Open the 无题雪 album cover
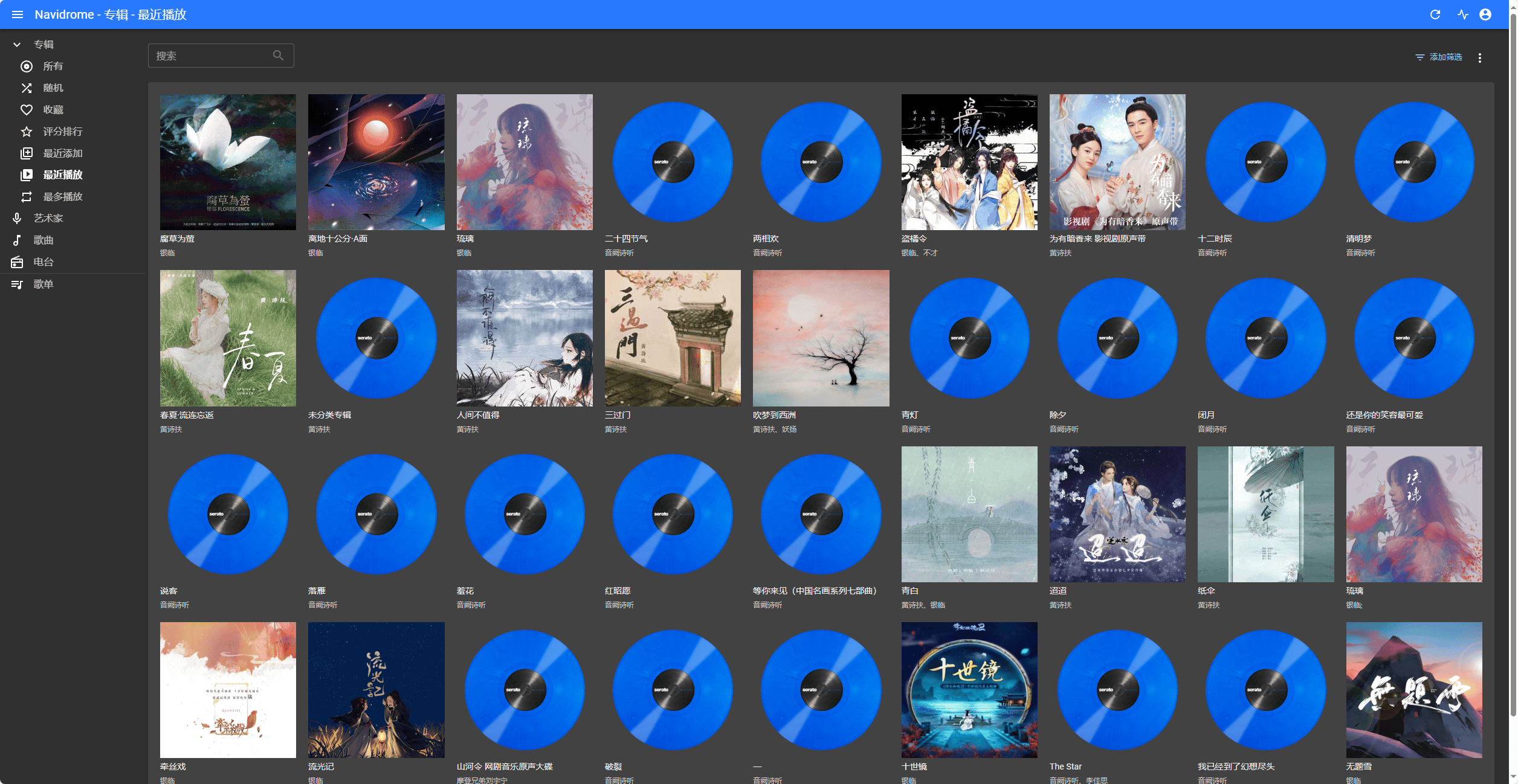The height and width of the screenshot is (784, 1518). pyautogui.click(x=1414, y=690)
